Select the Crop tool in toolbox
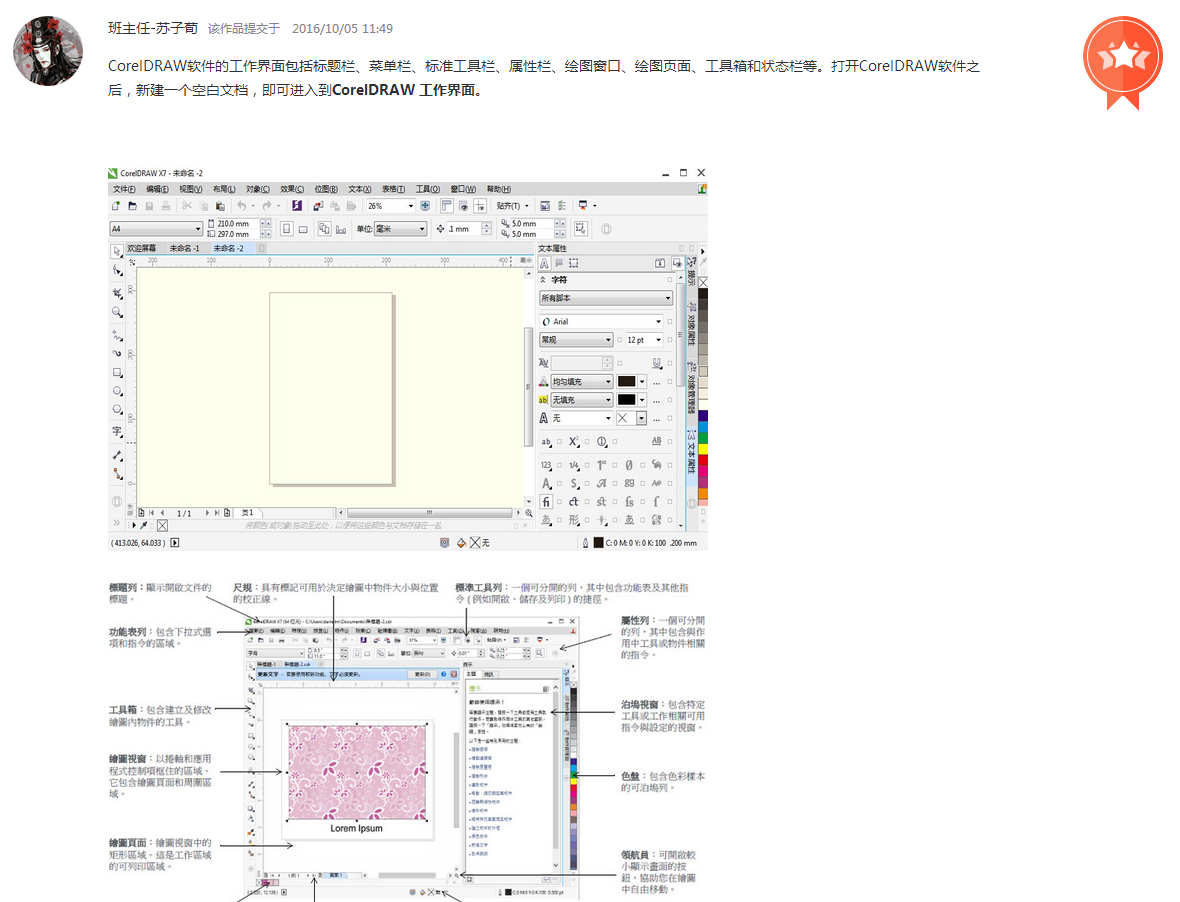 117,292
